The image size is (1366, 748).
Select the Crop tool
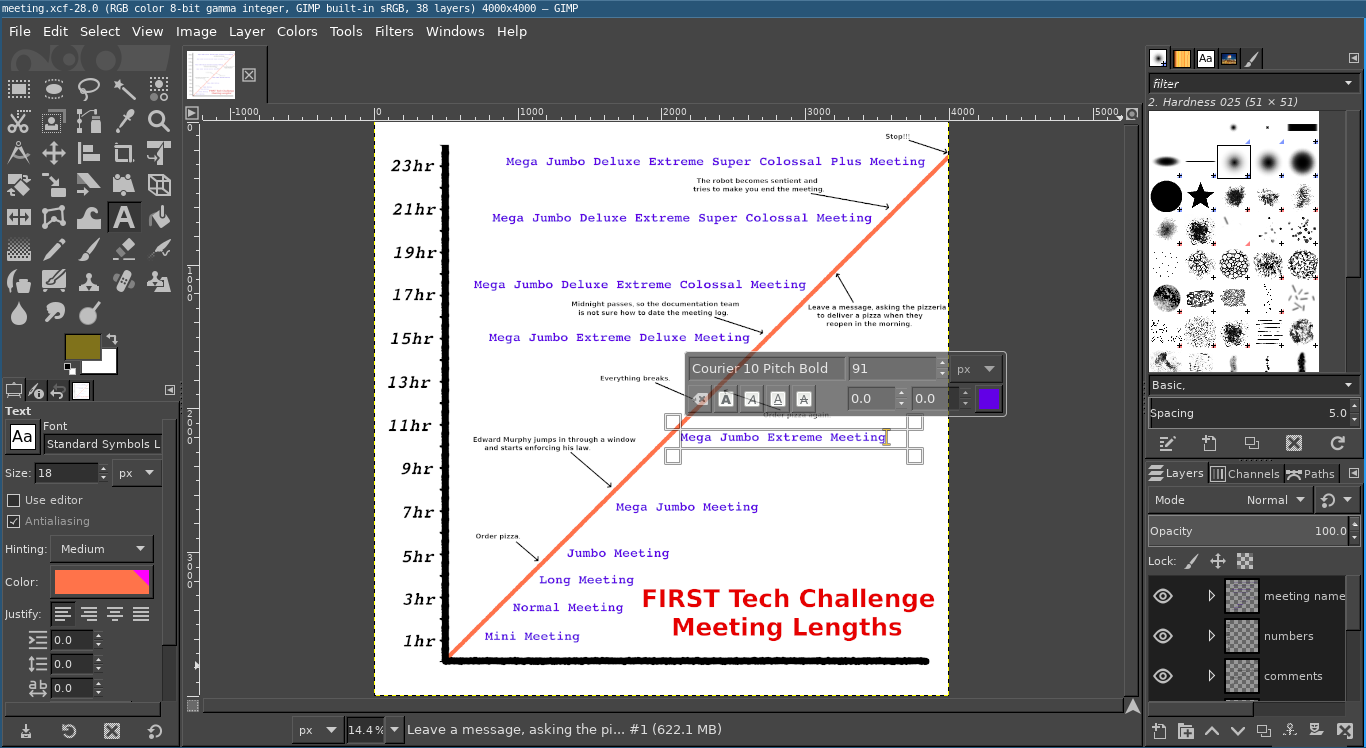[124, 154]
